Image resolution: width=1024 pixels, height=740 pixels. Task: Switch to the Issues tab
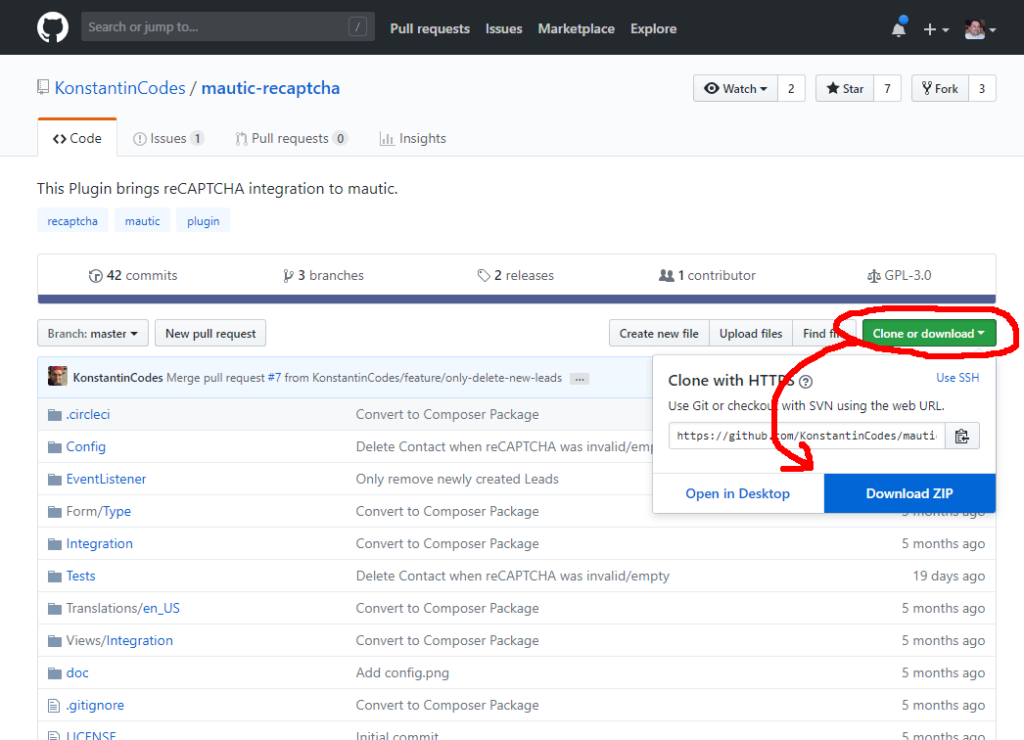pos(168,138)
